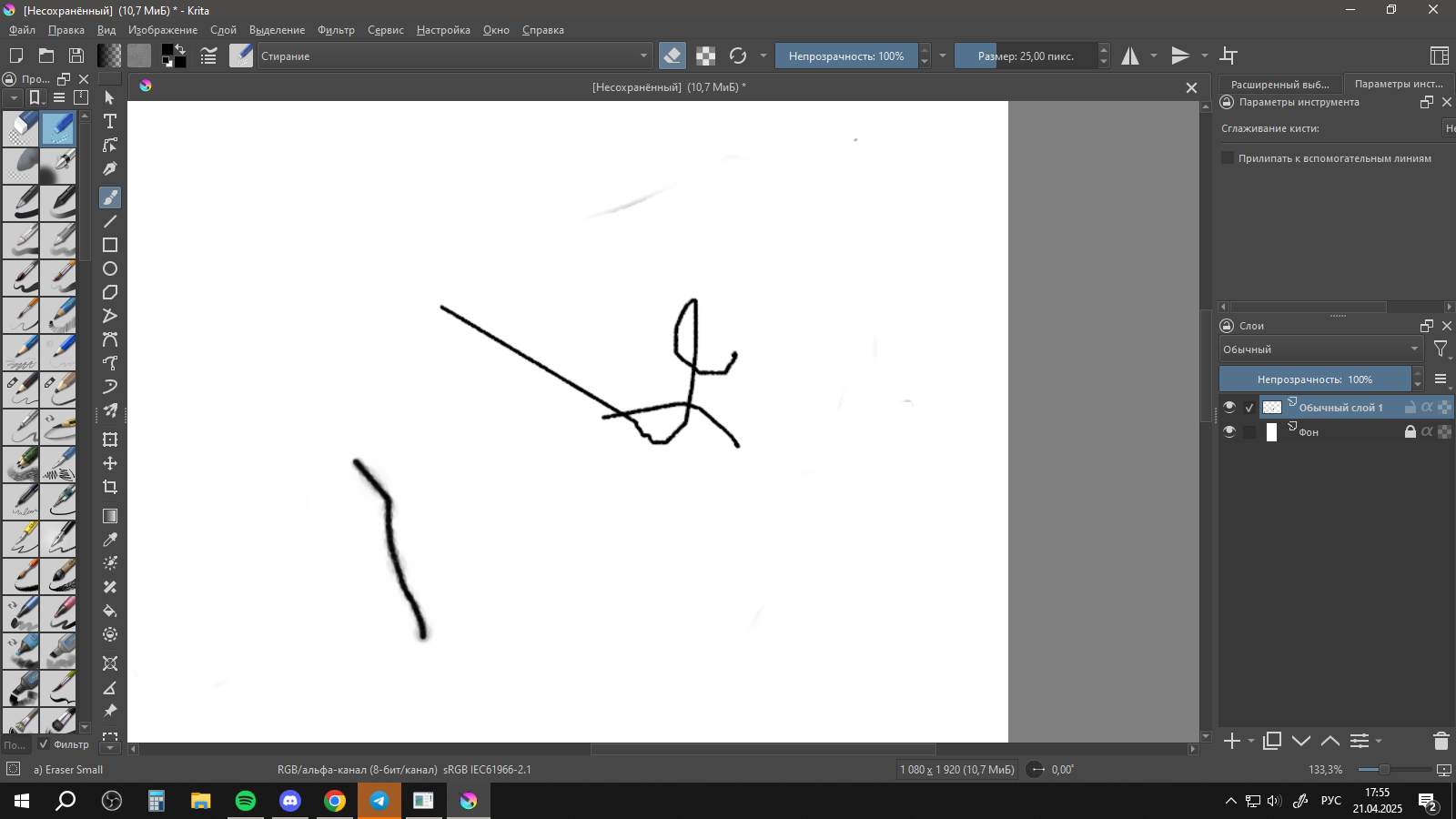Open the blending mode Стирание dropdown
The width and height of the screenshot is (1456, 819).
455,56
